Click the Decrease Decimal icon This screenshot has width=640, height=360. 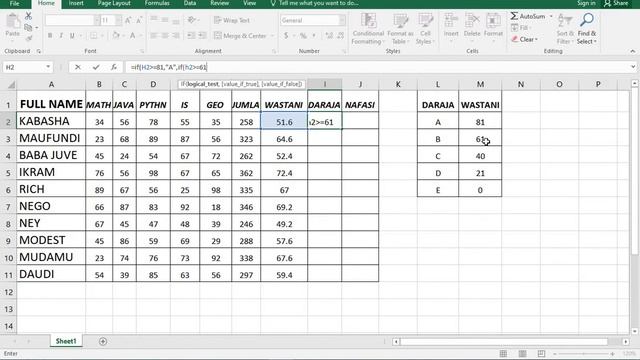click(341, 36)
